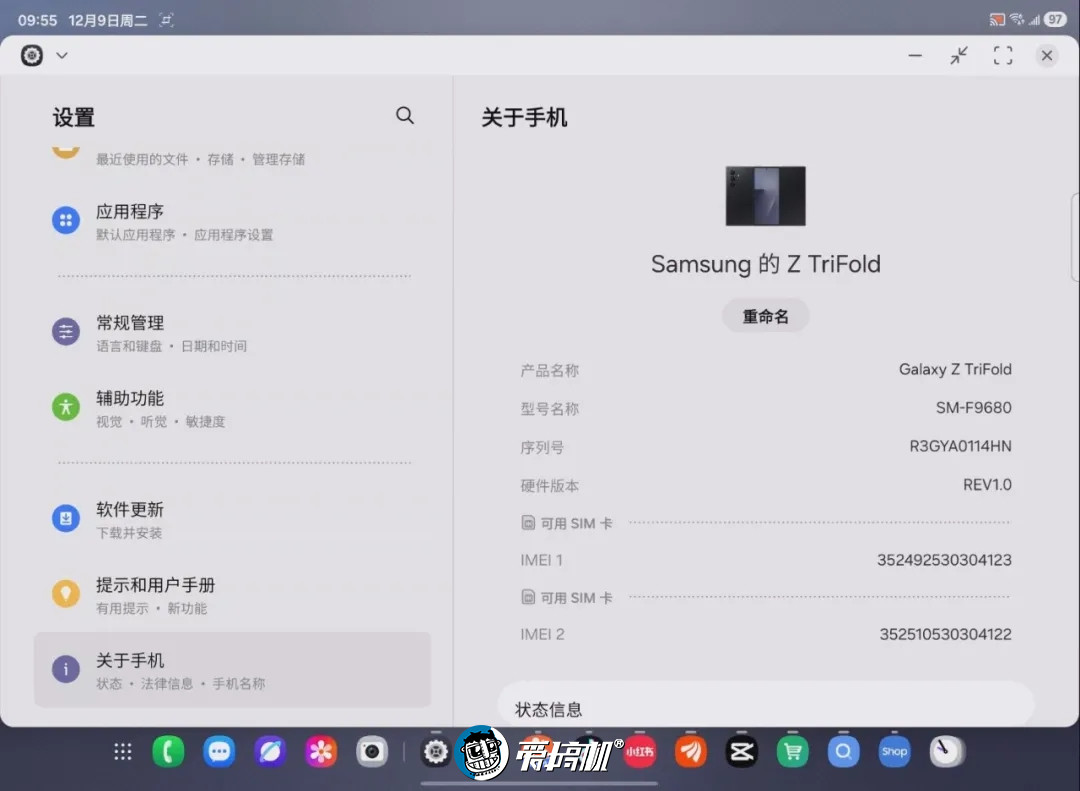Click the Settings app icon in title bar
Viewport: 1080px width, 791px height.
(32, 55)
